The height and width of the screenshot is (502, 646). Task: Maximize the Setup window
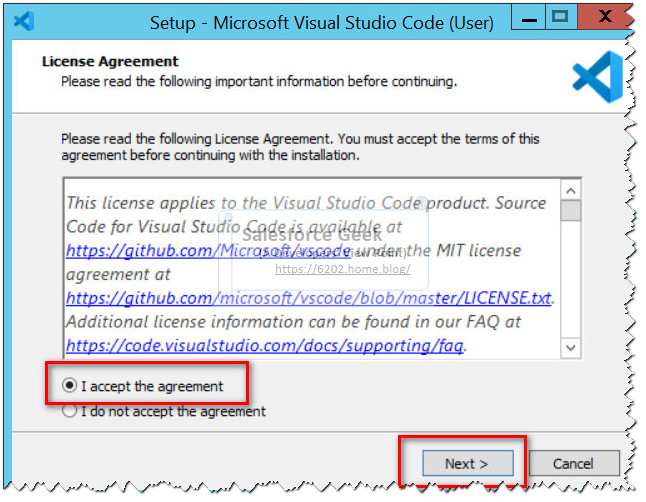559,16
